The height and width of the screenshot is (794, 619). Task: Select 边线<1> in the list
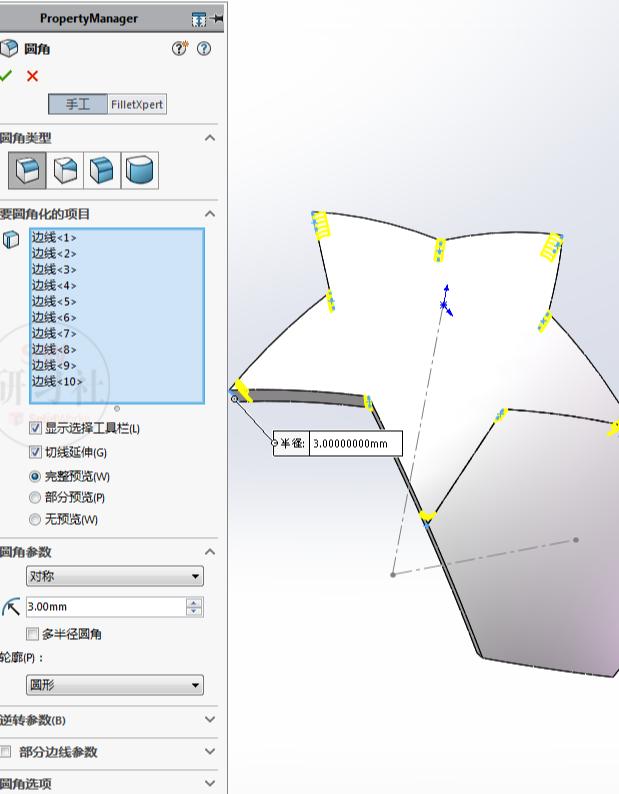(54, 237)
